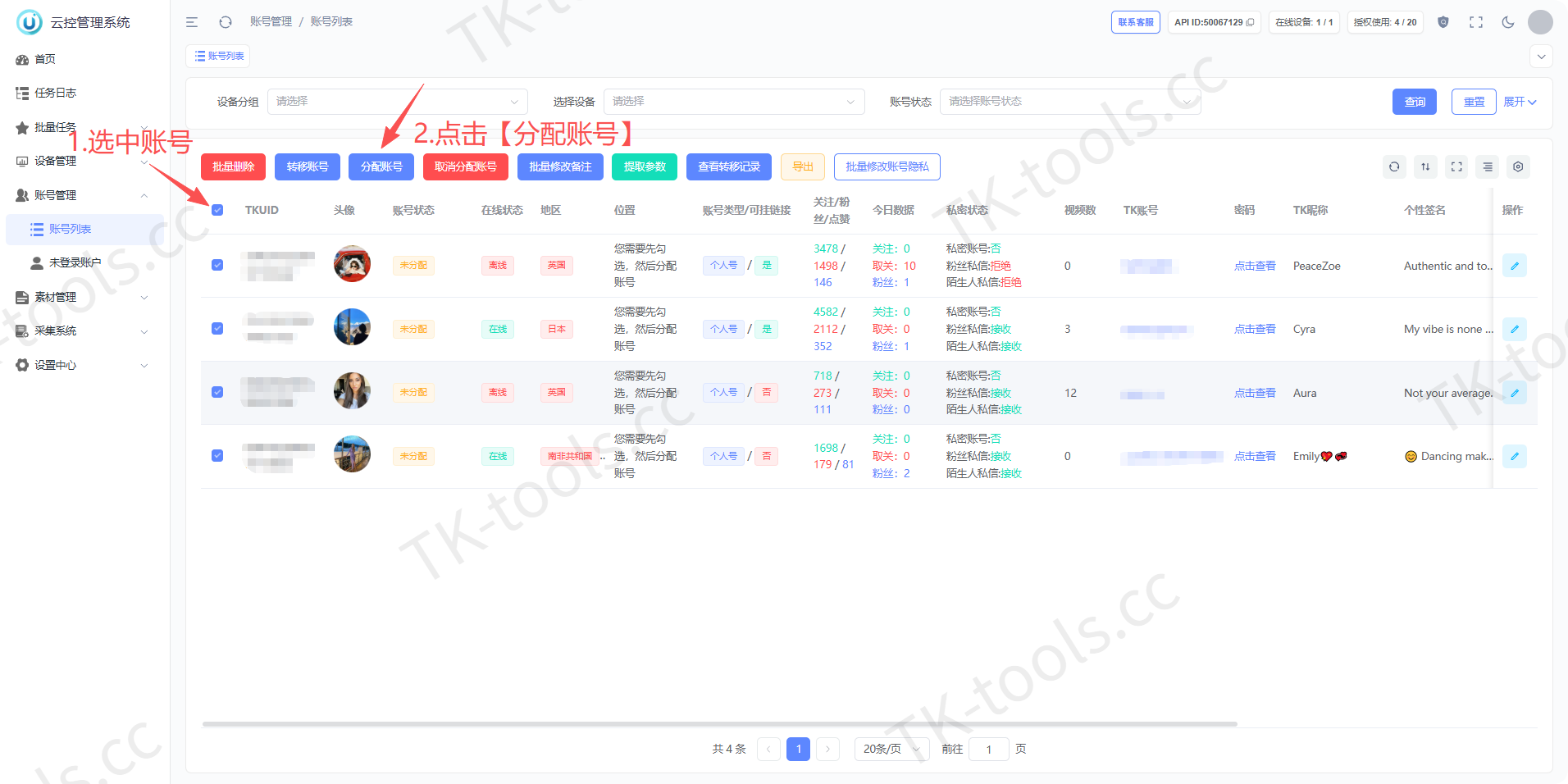
Task: Uncheck the Cyra row checkbox
Action: click(x=217, y=328)
